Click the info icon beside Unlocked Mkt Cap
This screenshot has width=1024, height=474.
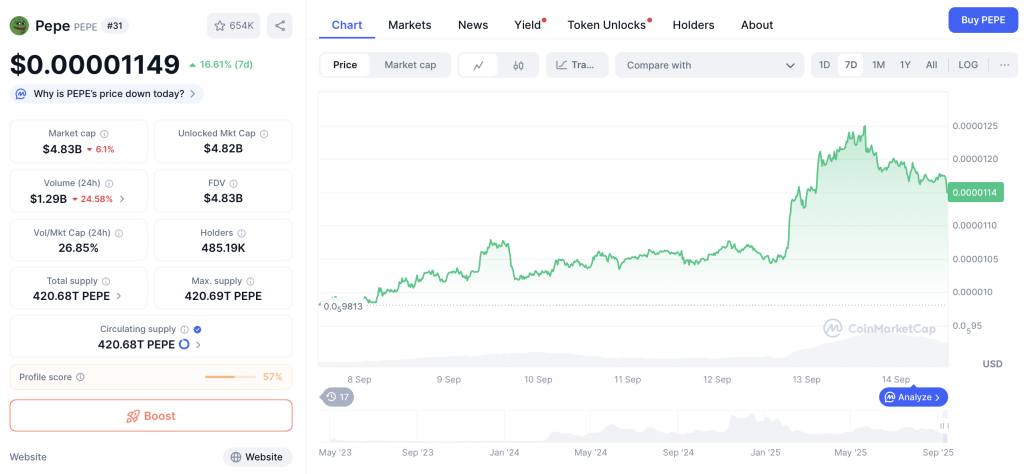[x=264, y=134]
